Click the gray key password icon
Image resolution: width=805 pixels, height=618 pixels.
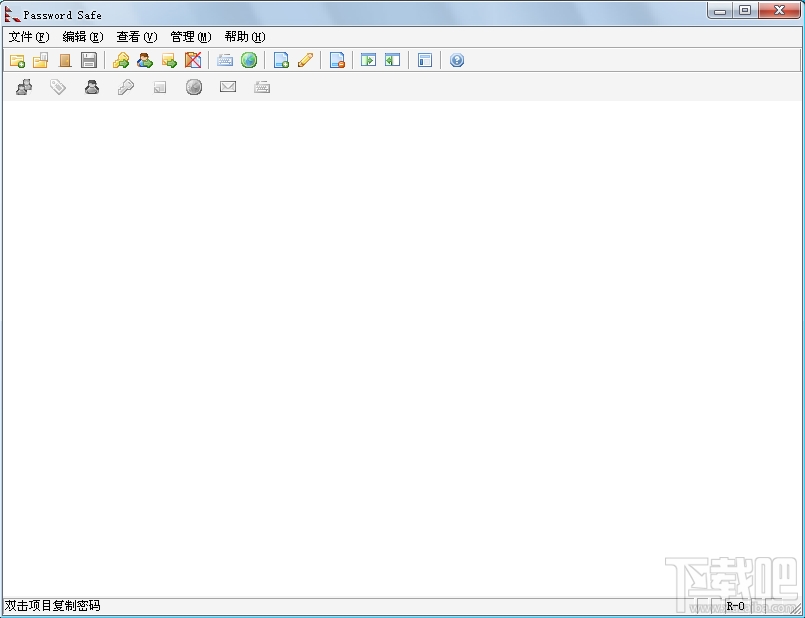[x=126, y=87]
